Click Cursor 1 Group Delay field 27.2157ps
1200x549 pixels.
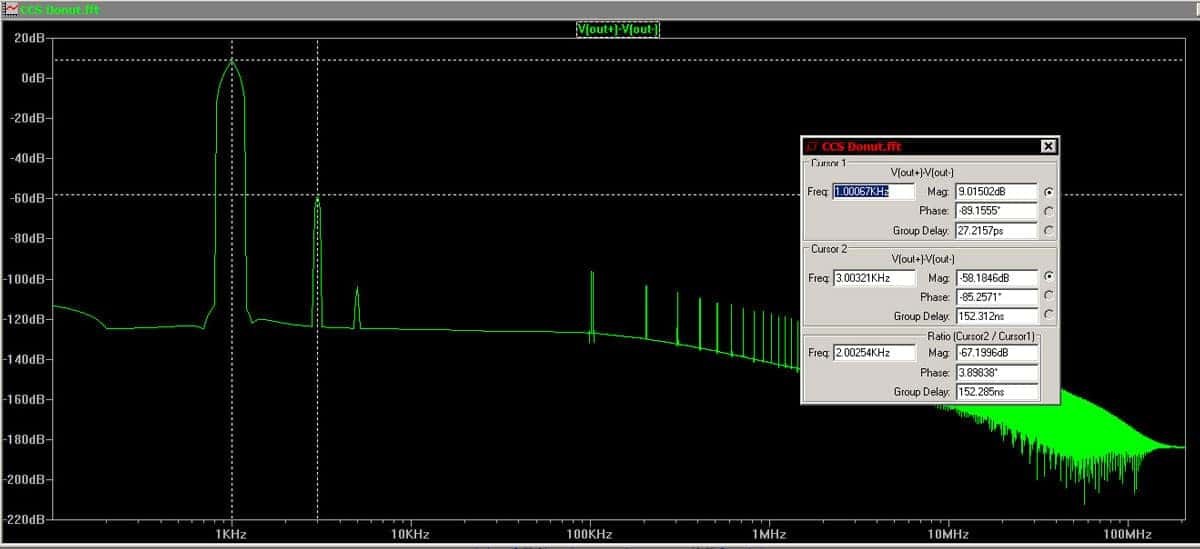pos(997,230)
